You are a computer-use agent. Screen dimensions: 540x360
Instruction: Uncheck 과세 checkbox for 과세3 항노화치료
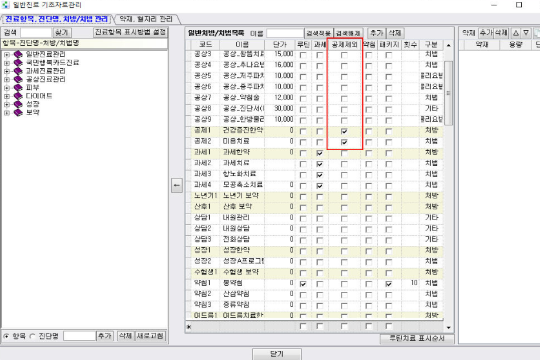coord(320,175)
